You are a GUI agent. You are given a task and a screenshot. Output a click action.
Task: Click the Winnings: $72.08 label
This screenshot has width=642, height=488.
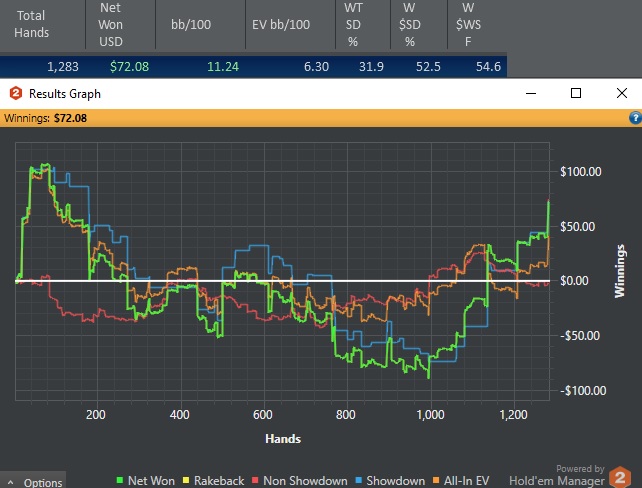45,118
